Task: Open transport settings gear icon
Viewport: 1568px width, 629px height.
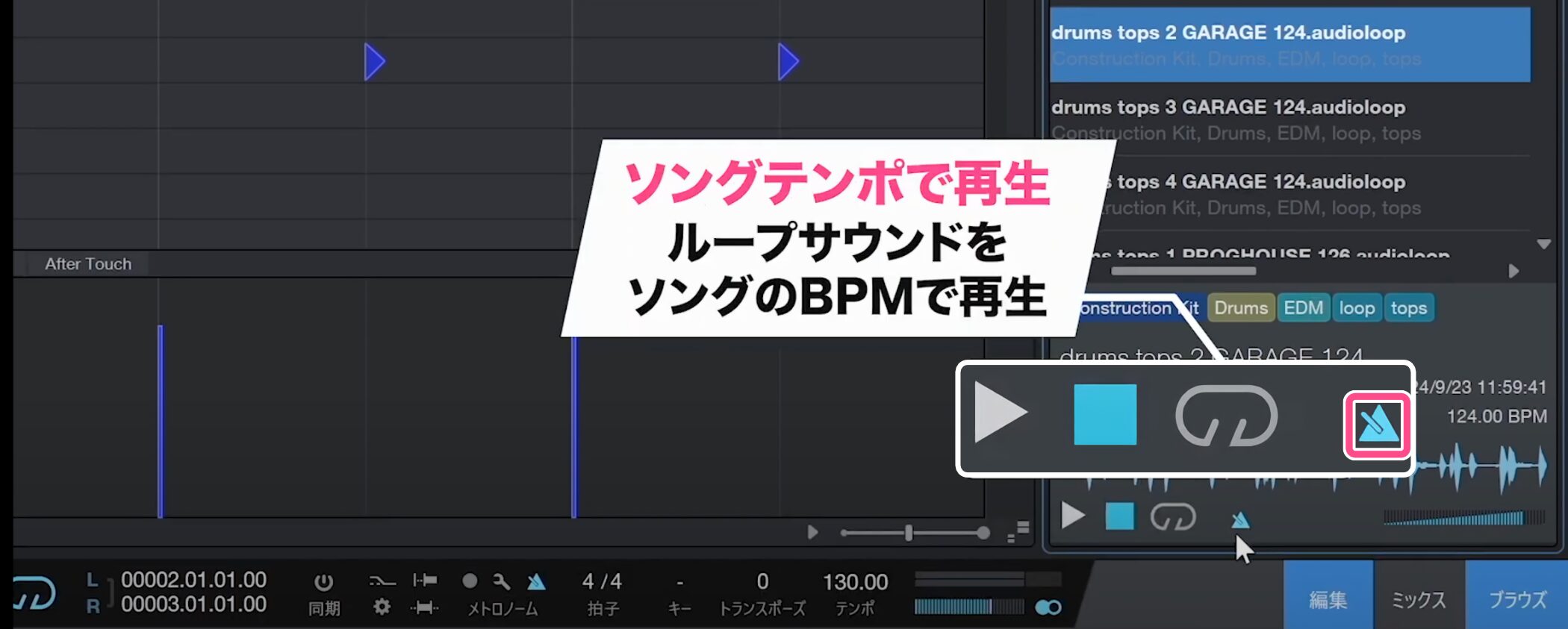Action: 382,607
